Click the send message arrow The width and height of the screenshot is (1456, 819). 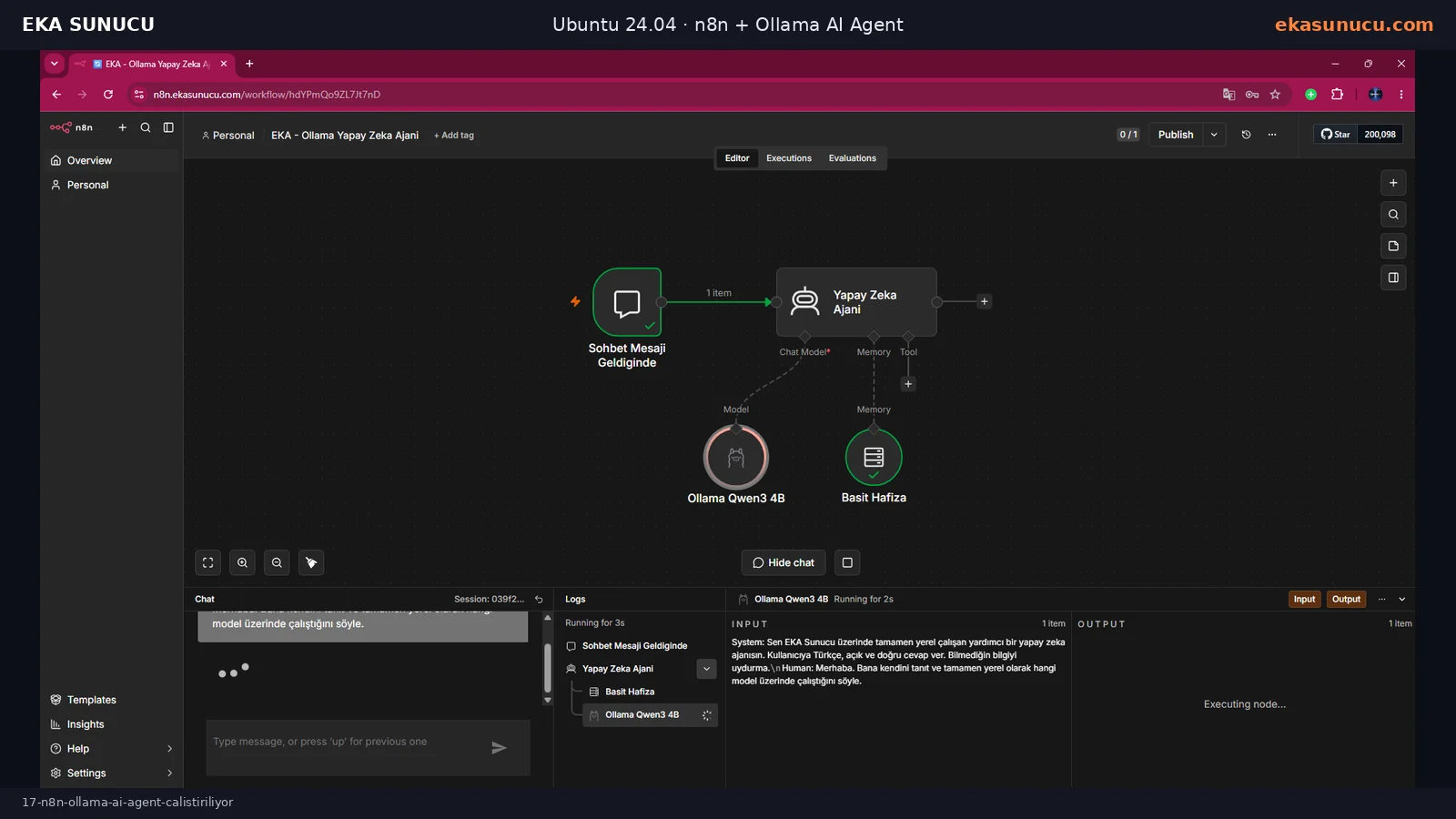pyautogui.click(x=499, y=748)
